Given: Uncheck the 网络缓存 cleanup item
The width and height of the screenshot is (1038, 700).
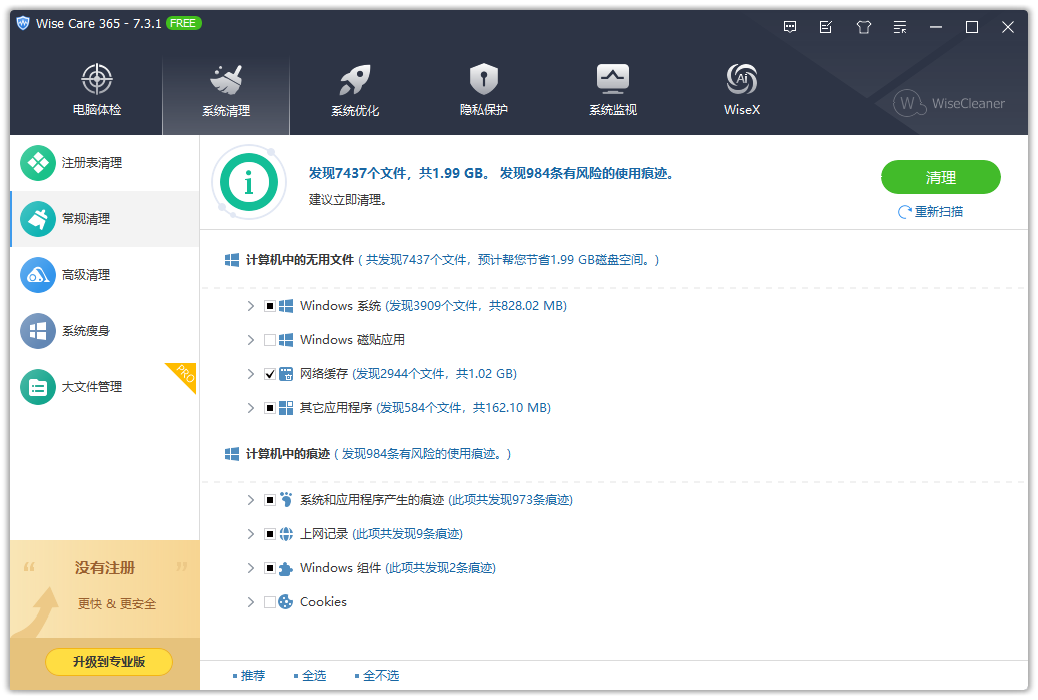Looking at the screenshot, I should [x=271, y=374].
